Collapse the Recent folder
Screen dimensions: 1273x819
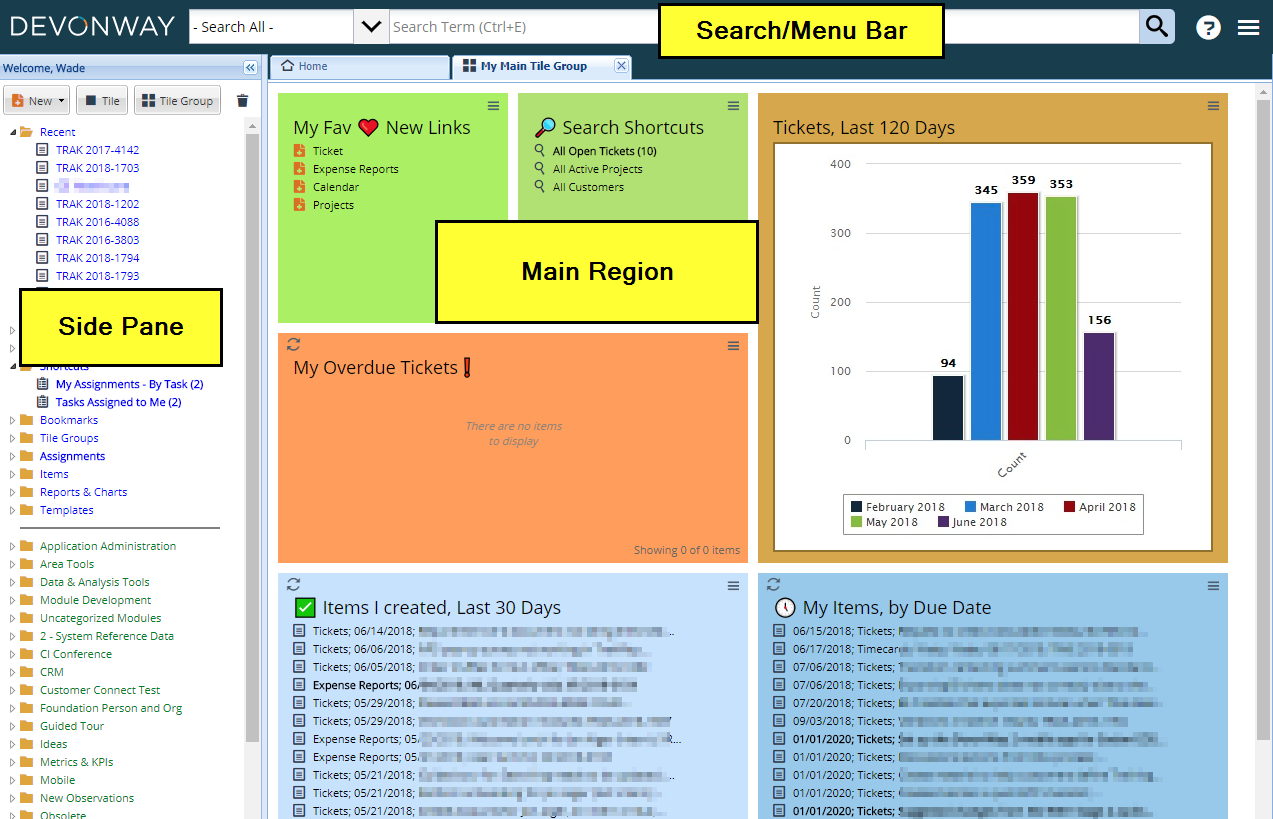click(x=13, y=132)
